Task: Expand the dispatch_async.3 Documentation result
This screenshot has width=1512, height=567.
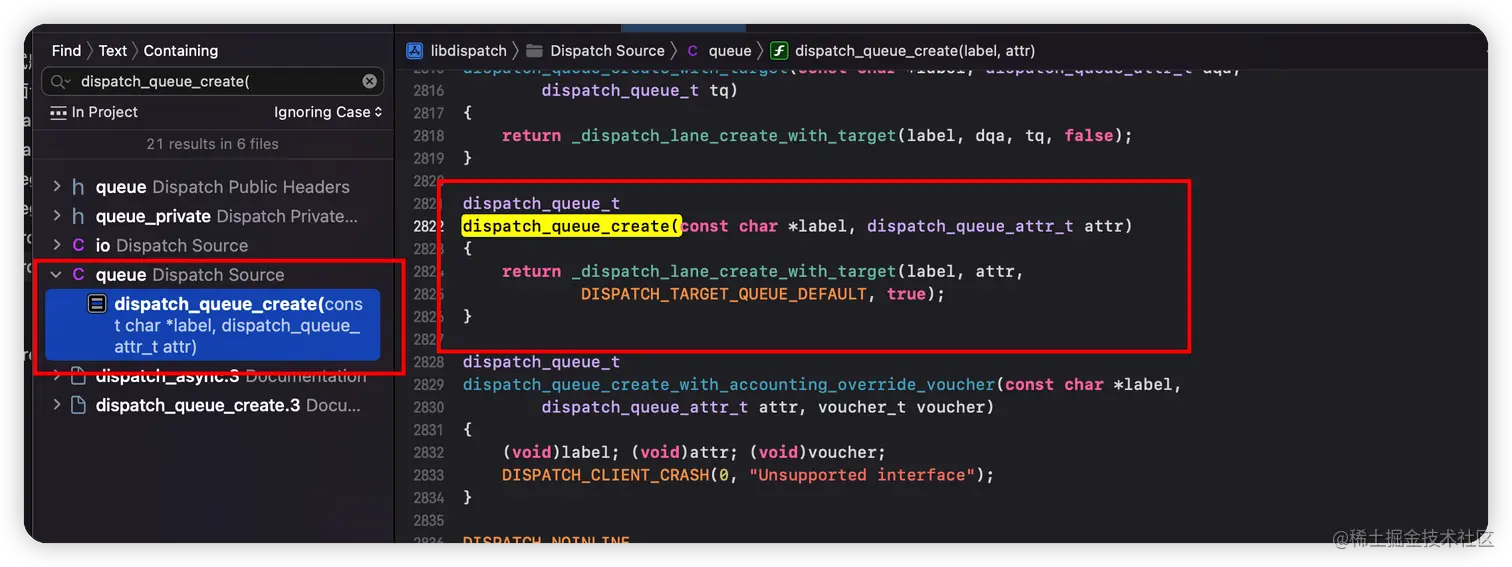Action: click(x=57, y=376)
